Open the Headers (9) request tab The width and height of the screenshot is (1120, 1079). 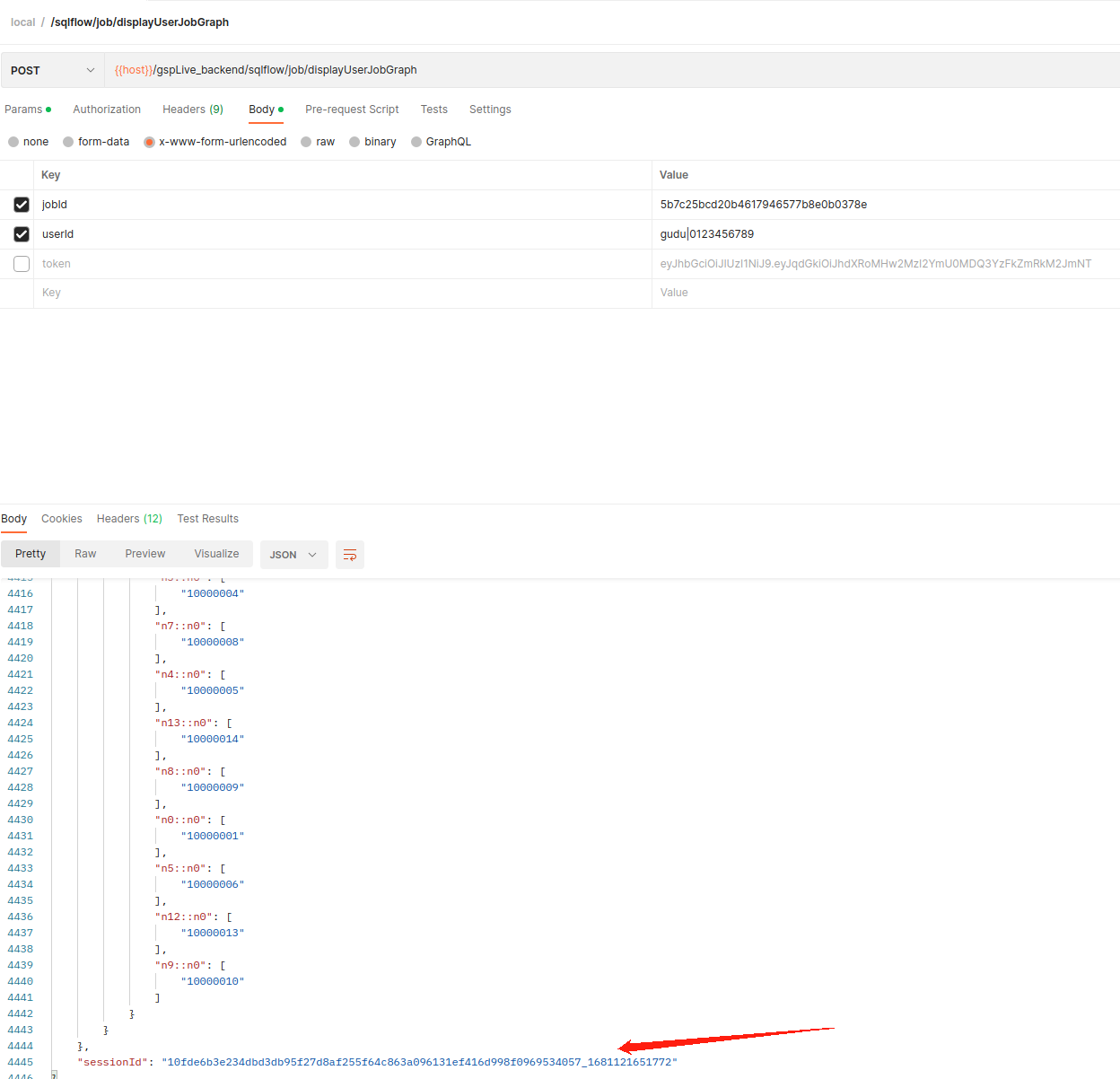point(192,110)
